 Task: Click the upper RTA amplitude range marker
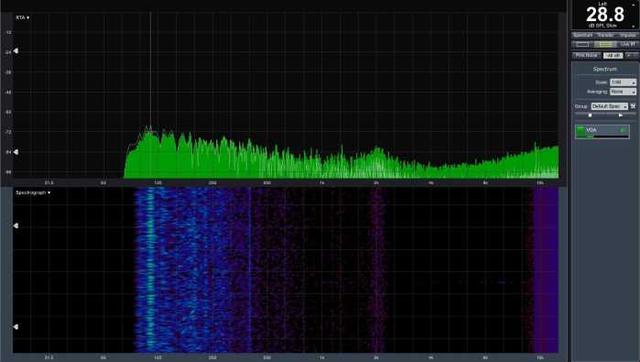click(x=16, y=51)
